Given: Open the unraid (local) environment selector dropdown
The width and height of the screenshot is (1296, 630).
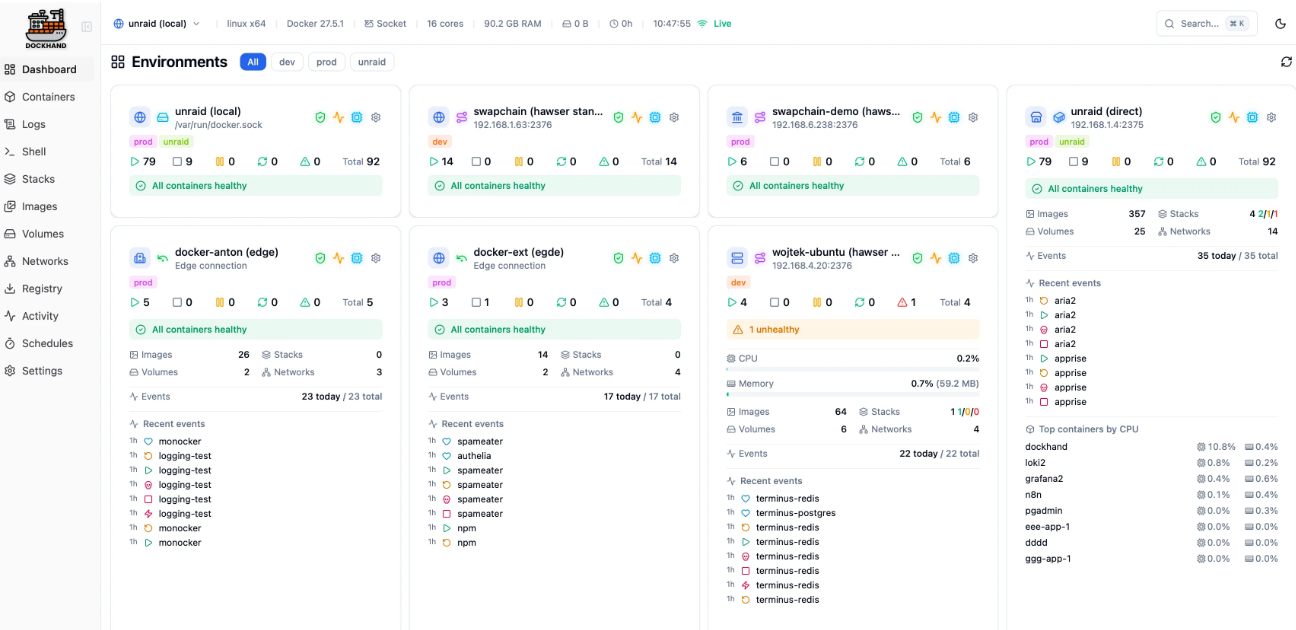Looking at the screenshot, I should (x=157, y=23).
